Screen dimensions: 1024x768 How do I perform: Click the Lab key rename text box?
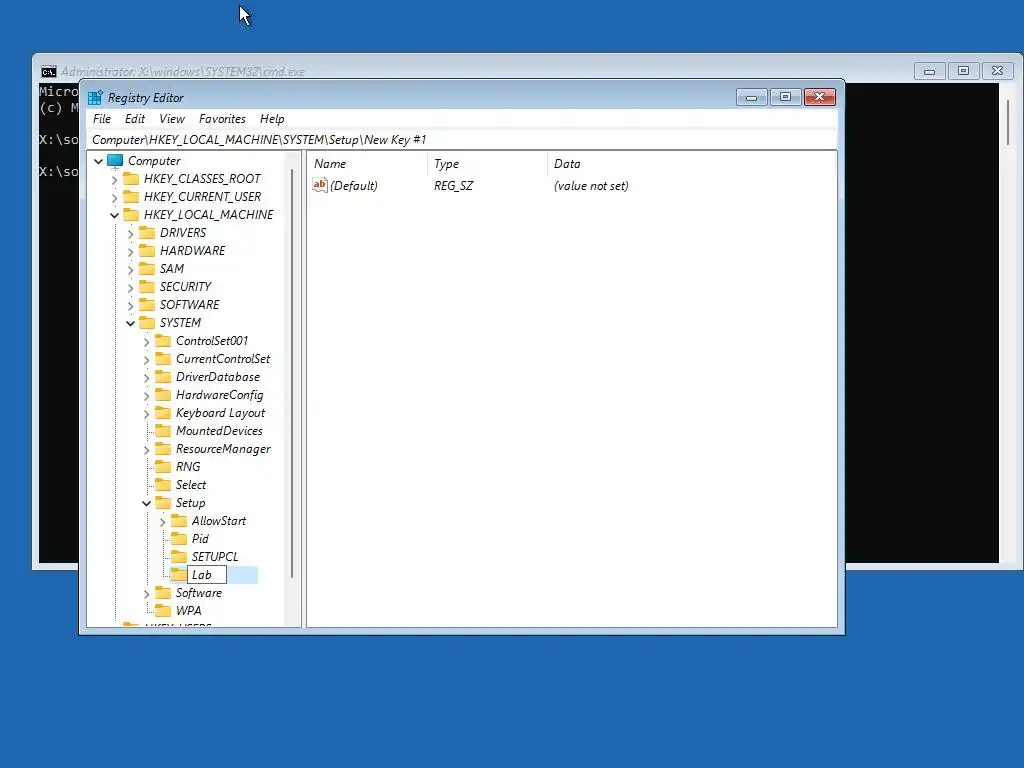tap(206, 575)
